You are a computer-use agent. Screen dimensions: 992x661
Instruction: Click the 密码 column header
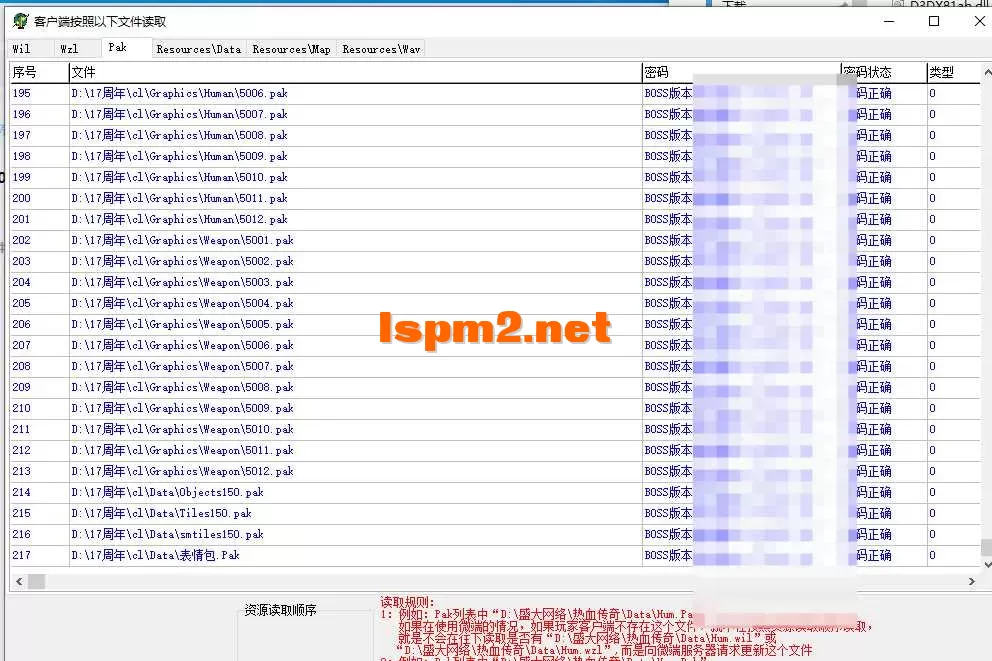[741, 72]
